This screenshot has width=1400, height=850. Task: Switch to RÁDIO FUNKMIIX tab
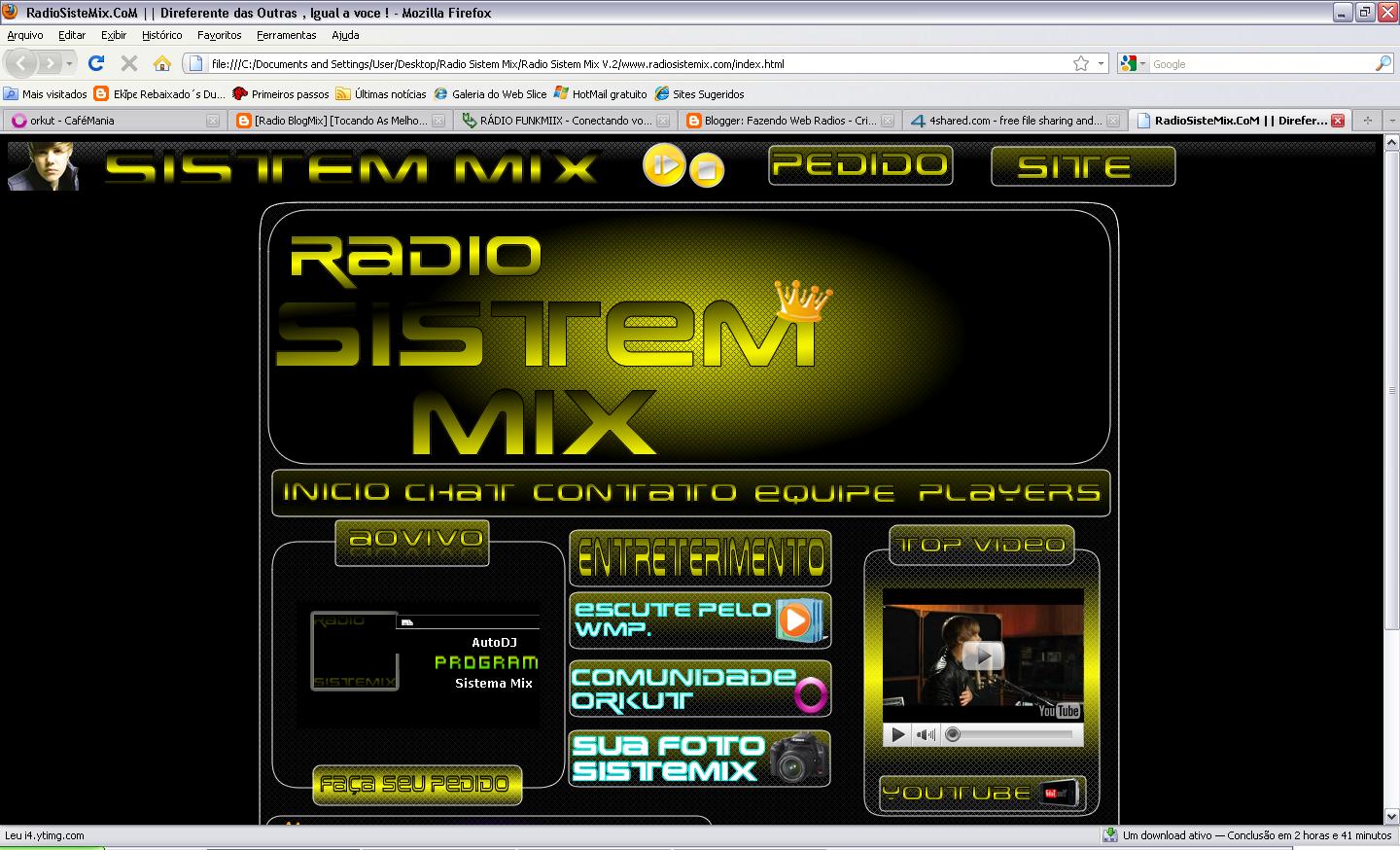[564, 121]
